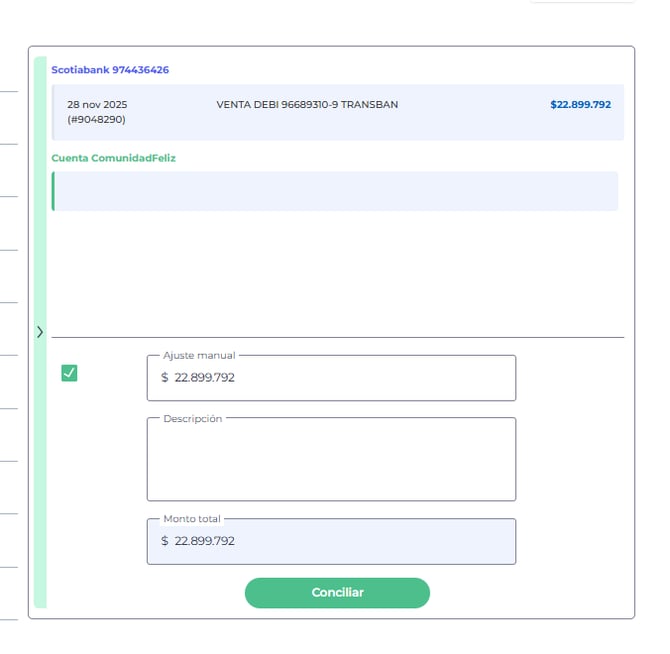Open the Scotiabank 974436426 account heading
The height and width of the screenshot is (654, 670).
click(110, 70)
